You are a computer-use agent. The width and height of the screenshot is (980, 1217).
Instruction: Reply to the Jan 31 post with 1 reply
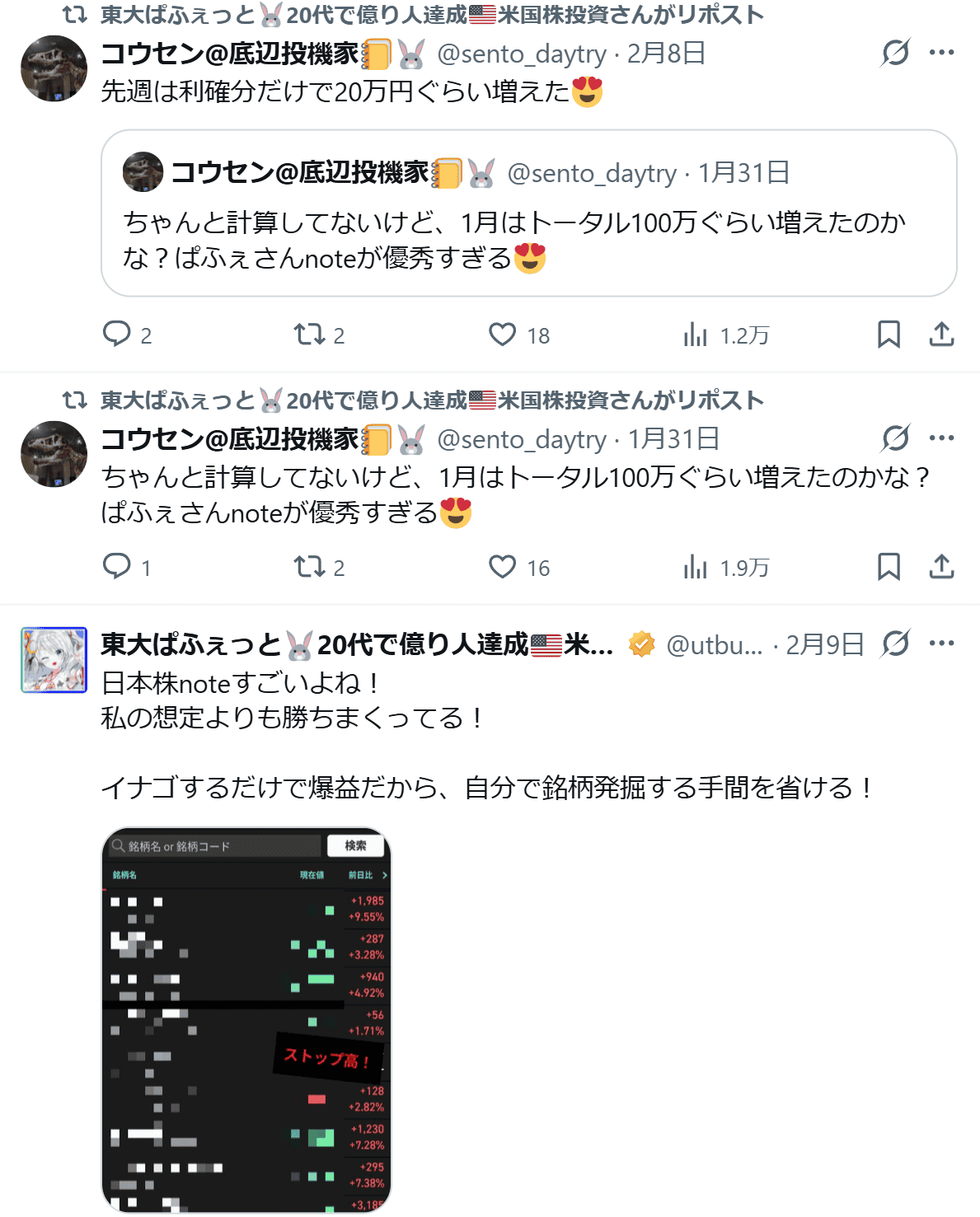(127, 567)
